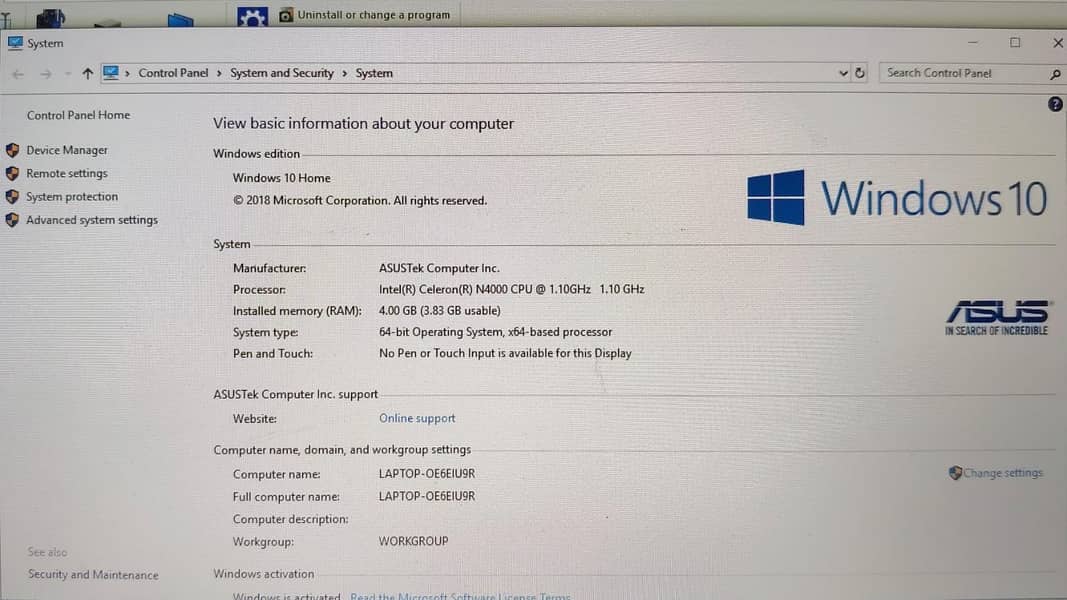Open Device Manager from the sidebar

click(x=67, y=150)
